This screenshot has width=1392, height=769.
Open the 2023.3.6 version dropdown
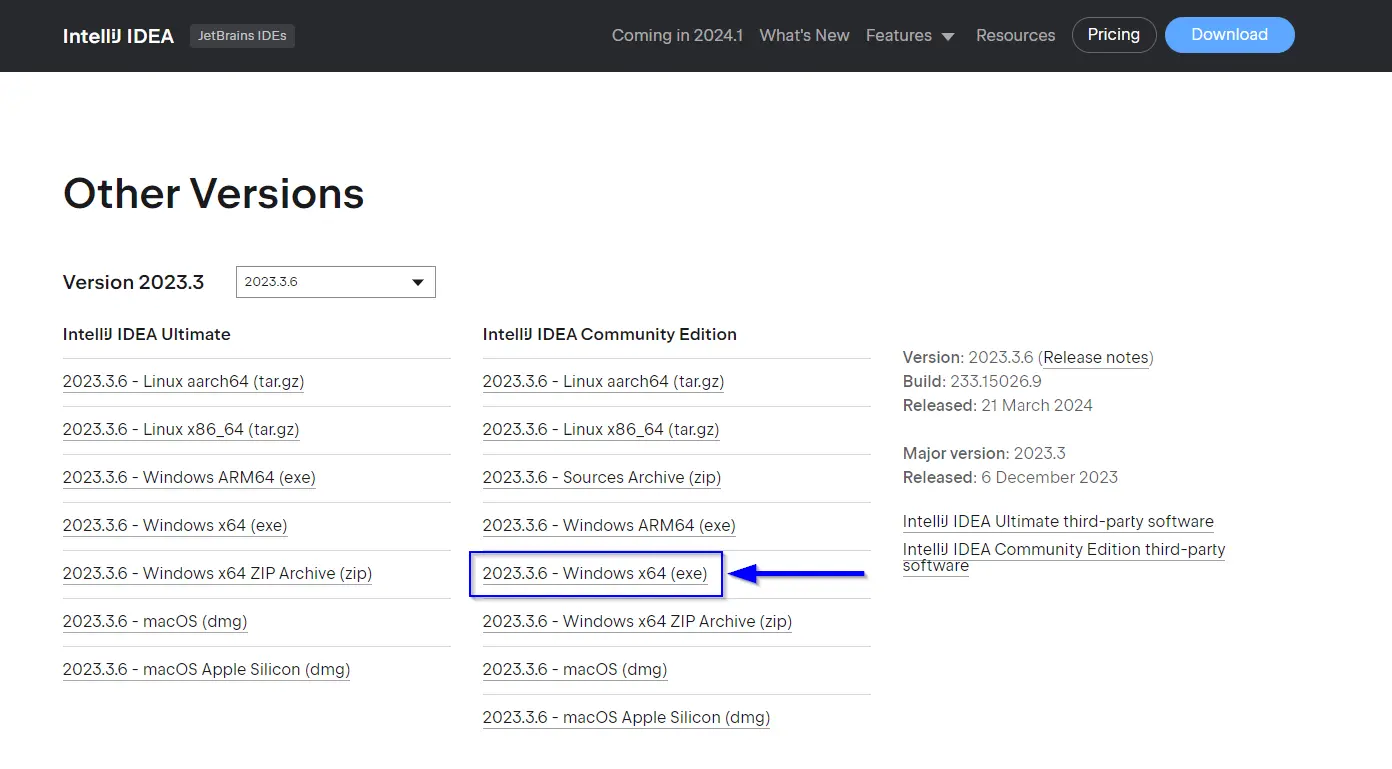pyautogui.click(x=336, y=282)
